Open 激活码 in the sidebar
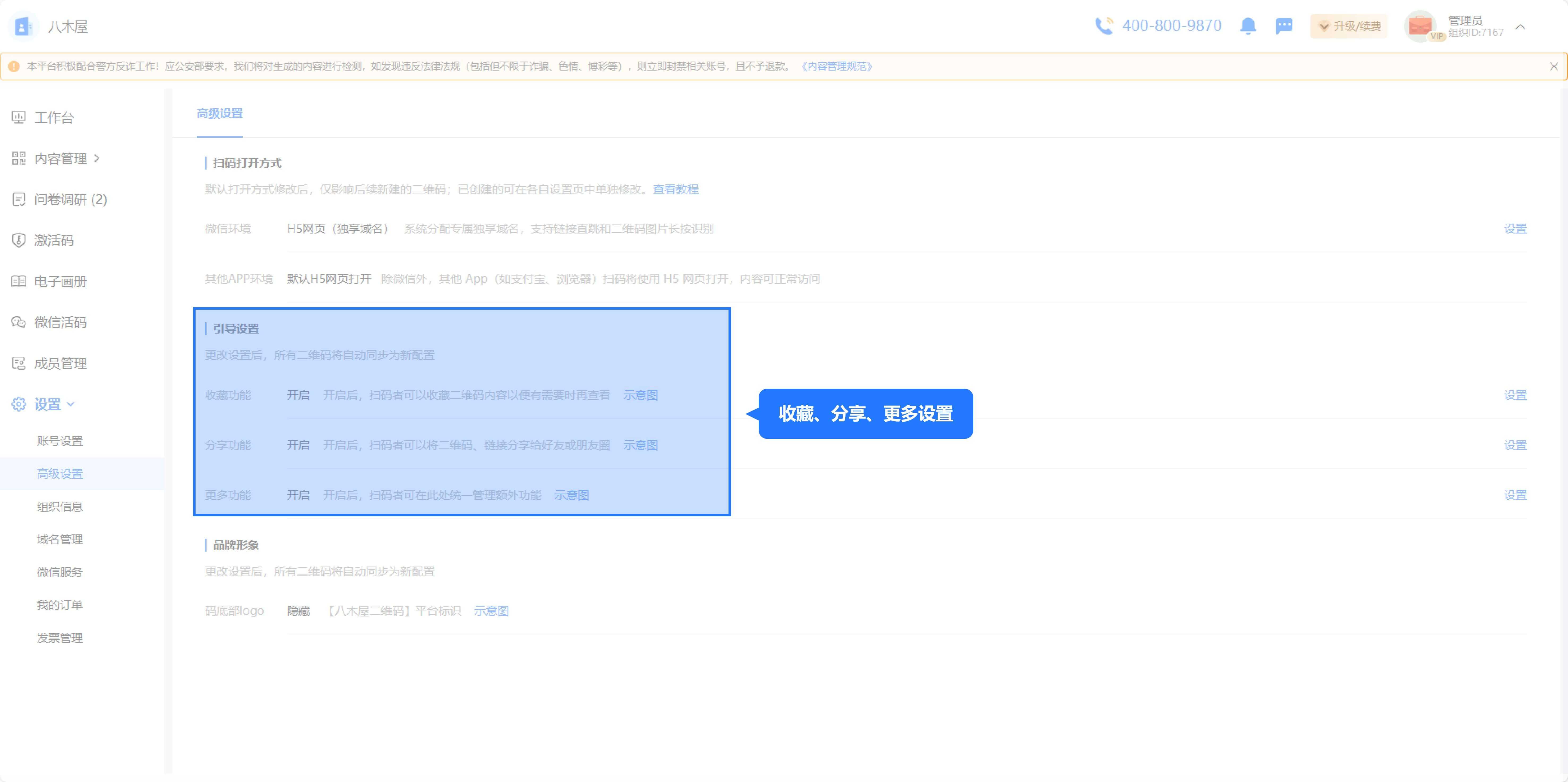Image resolution: width=1568 pixels, height=782 pixels. click(54, 240)
